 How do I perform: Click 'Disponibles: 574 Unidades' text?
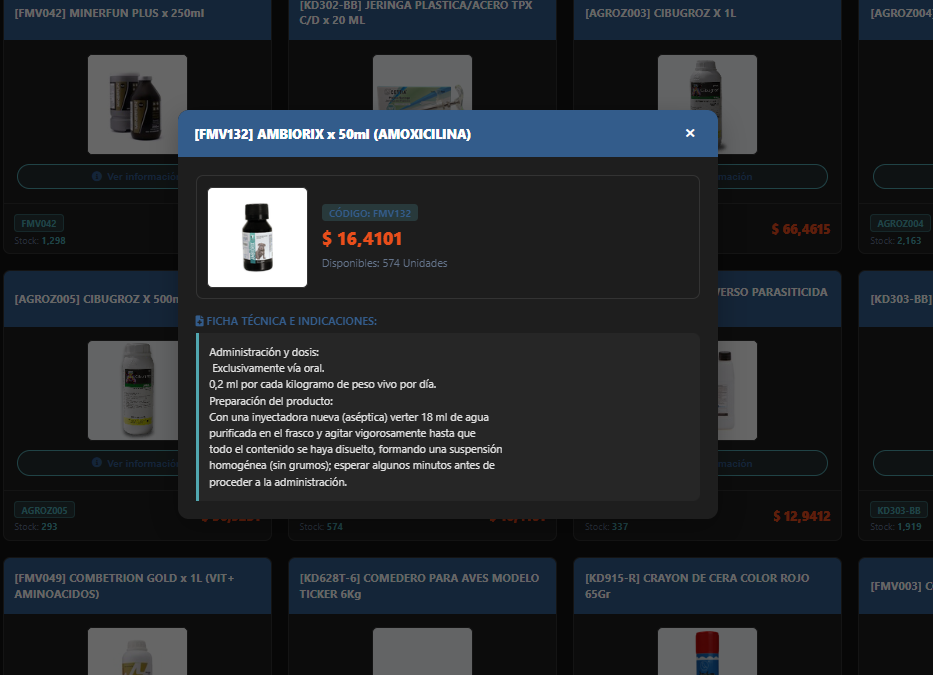pyautogui.click(x=384, y=263)
